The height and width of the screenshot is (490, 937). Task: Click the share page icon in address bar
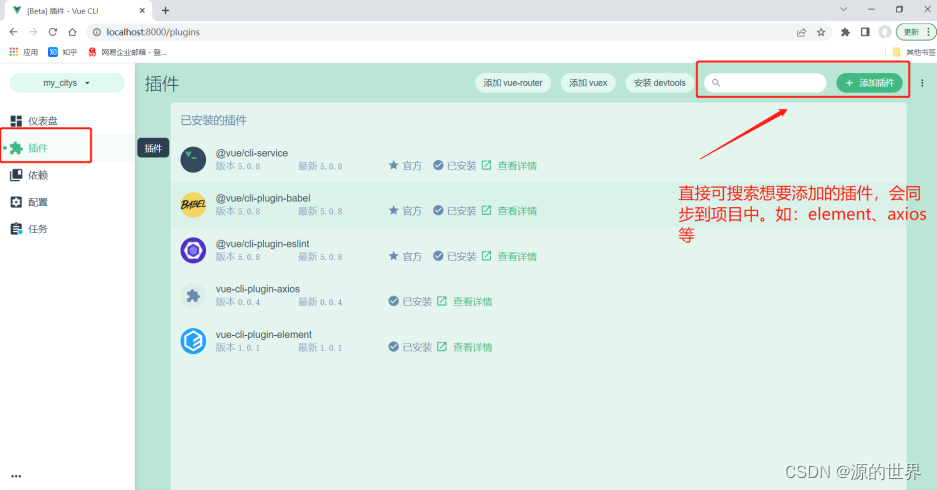[x=801, y=32]
